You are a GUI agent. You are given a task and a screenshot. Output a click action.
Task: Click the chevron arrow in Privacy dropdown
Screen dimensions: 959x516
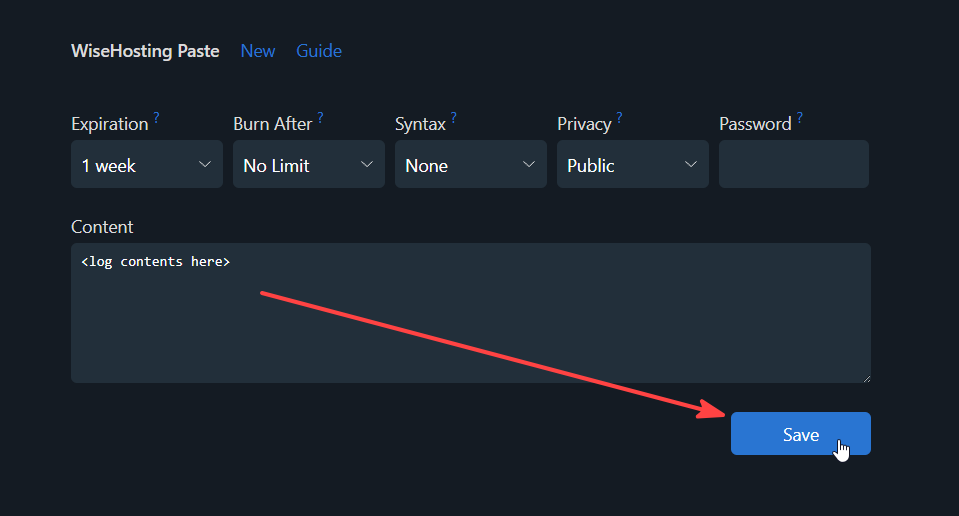[691, 164]
